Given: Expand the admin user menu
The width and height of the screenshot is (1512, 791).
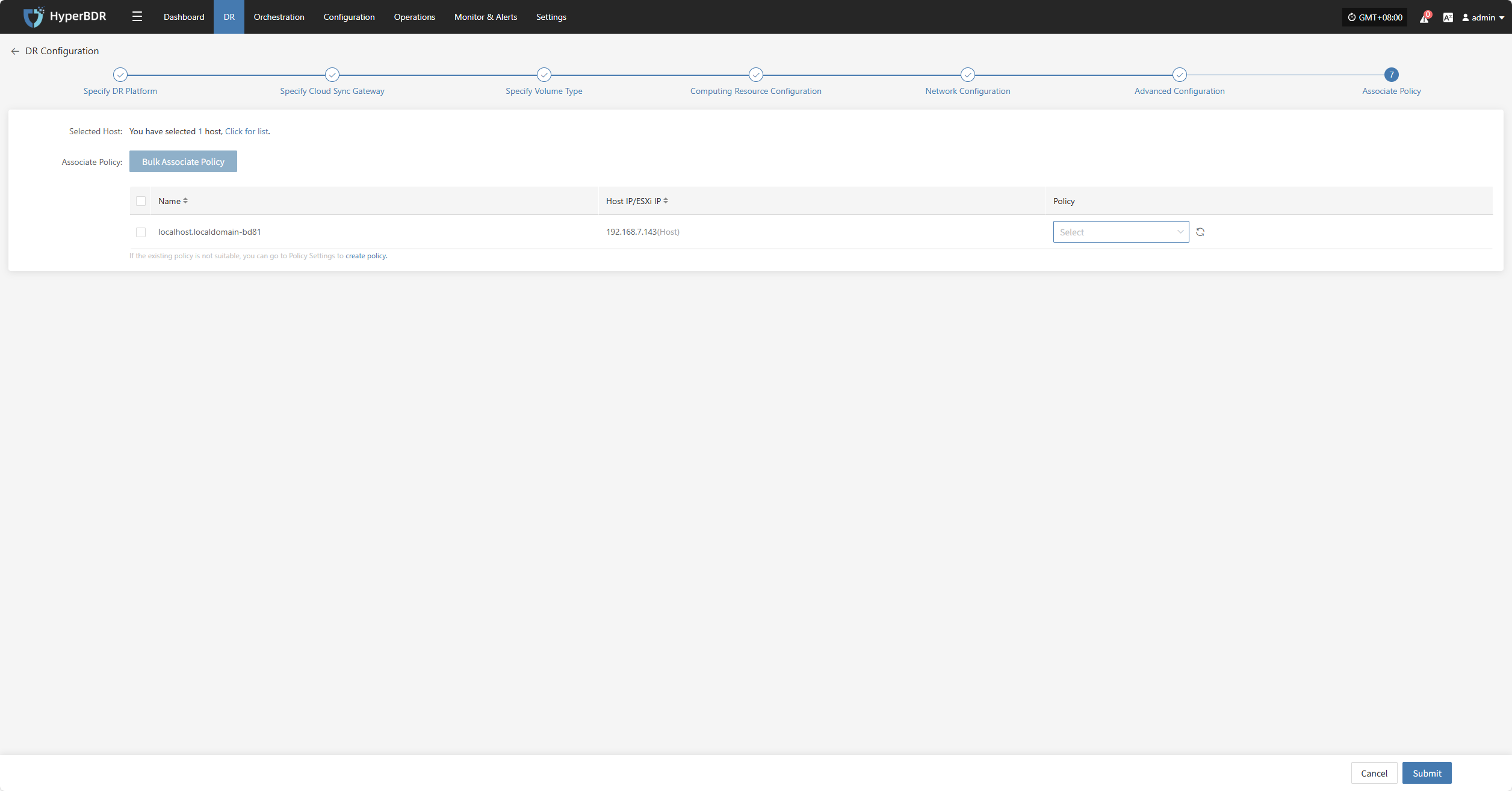Looking at the screenshot, I should click(1483, 17).
